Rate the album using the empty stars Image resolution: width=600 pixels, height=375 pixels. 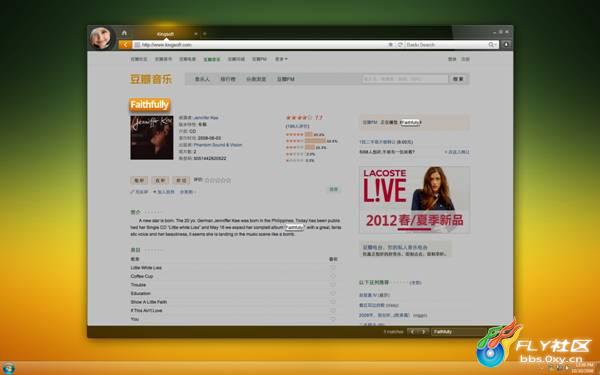(x=218, y=180)
